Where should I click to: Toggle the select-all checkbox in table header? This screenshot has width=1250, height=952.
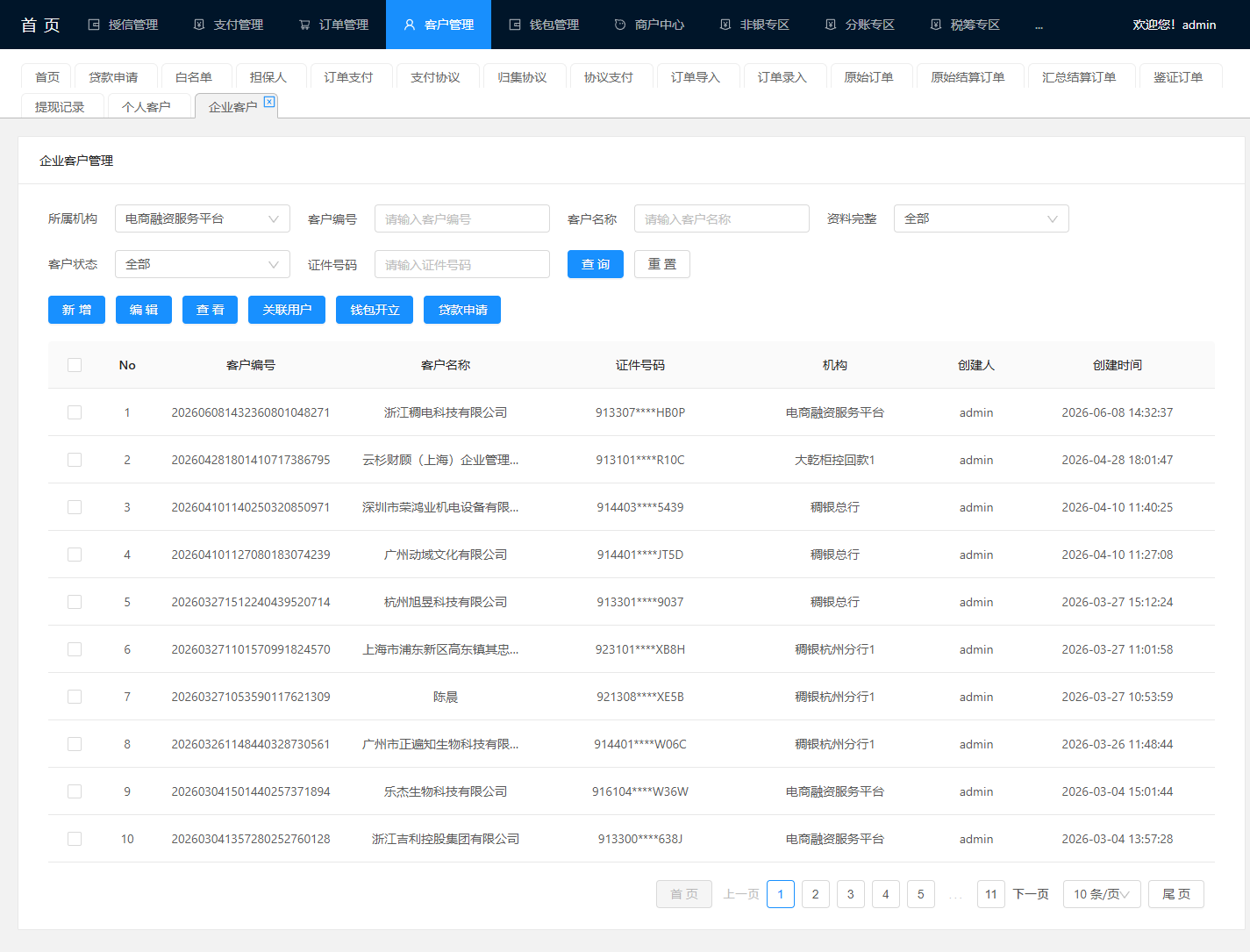(75, 365)
